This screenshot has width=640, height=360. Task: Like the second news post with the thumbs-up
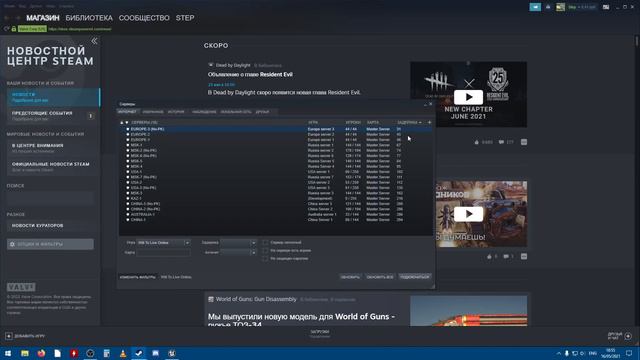489,256
